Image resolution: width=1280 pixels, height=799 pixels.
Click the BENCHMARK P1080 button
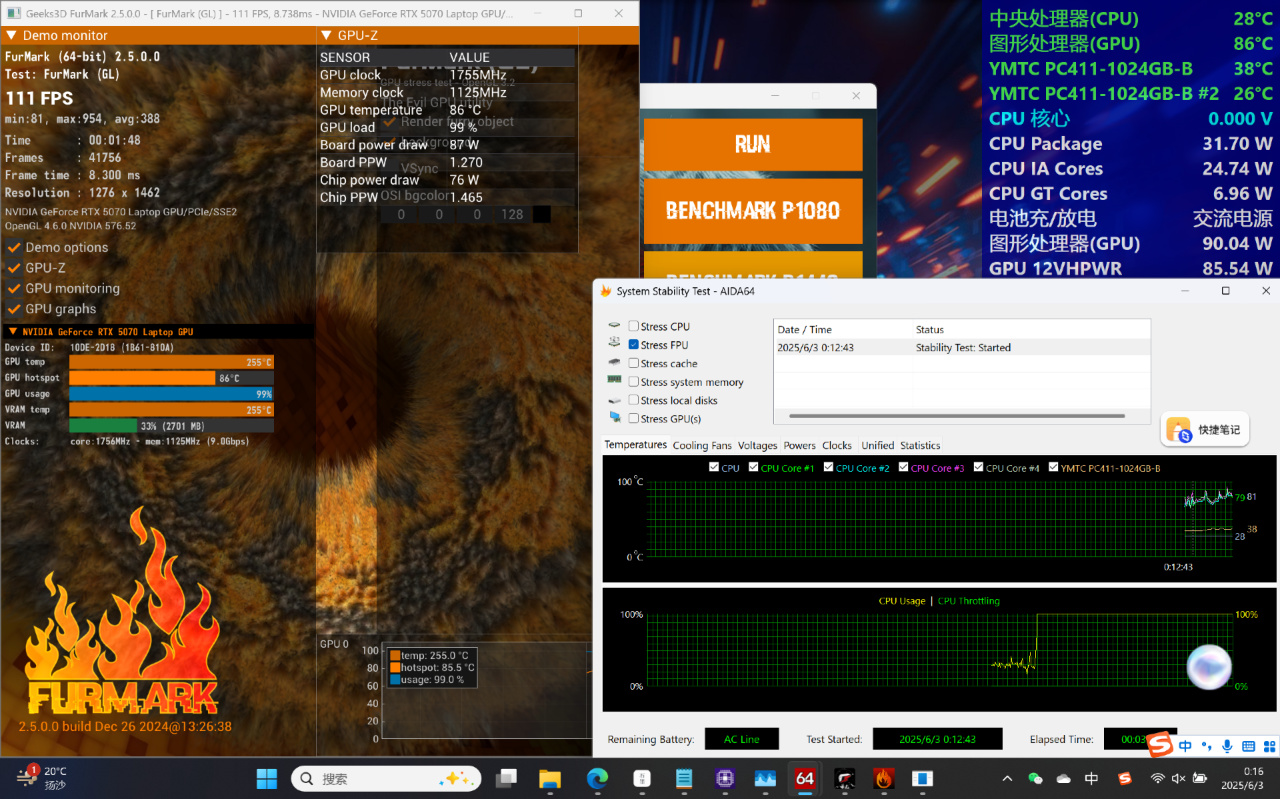(x=753, y=211)
